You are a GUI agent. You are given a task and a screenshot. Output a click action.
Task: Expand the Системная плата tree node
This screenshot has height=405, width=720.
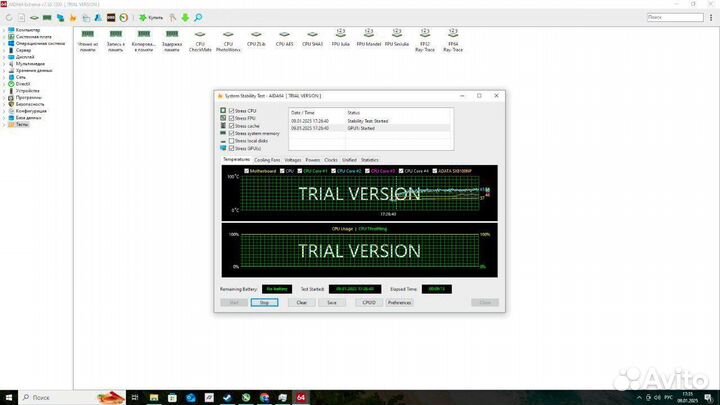3,37
